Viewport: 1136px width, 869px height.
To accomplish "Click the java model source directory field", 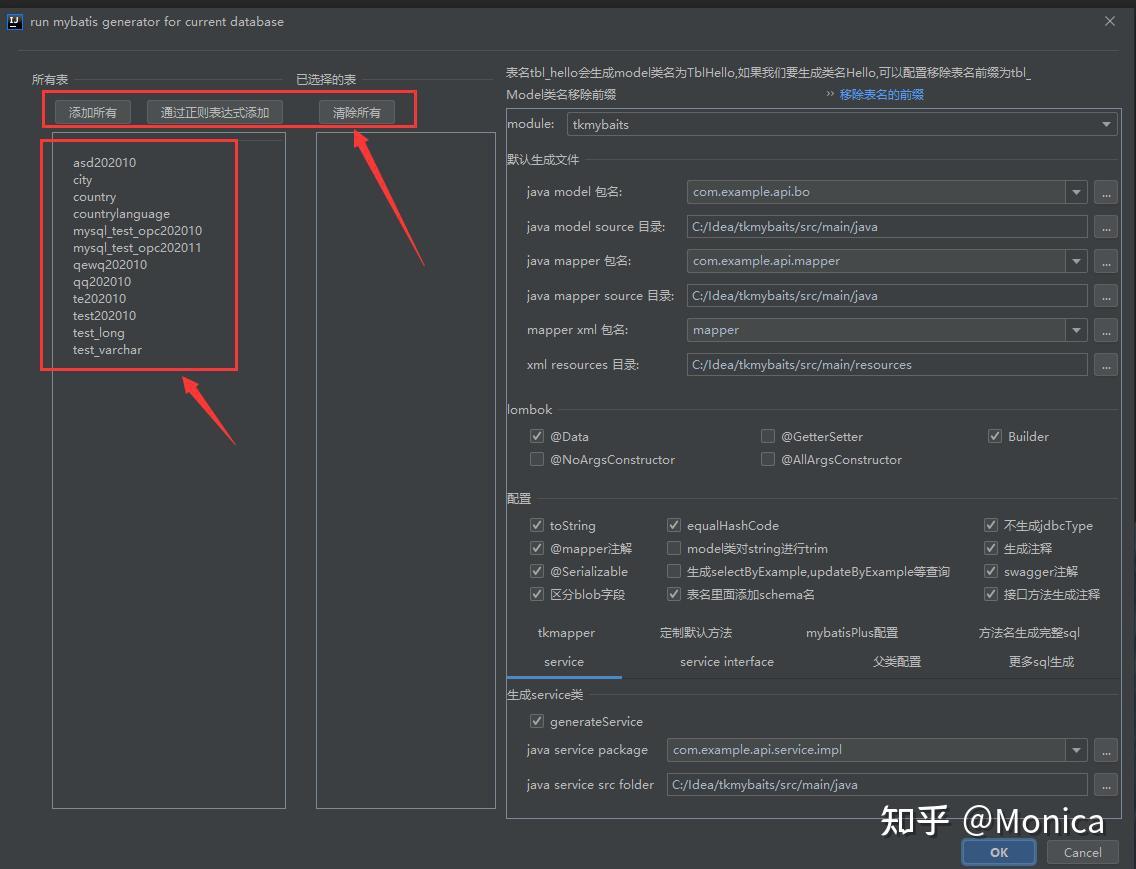I will [x=887, y=227].
